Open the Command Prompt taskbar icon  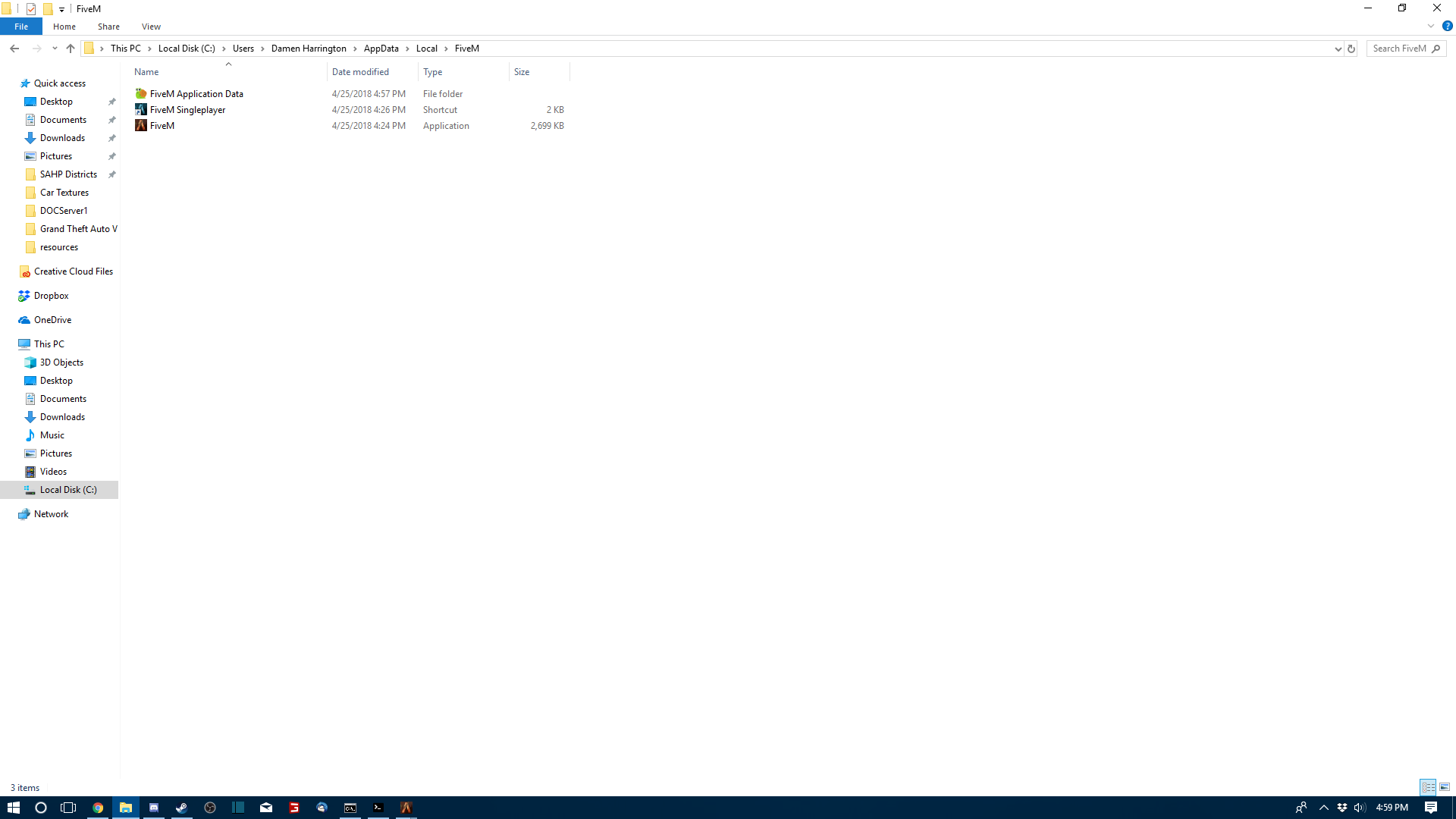[x=350, y=808]
